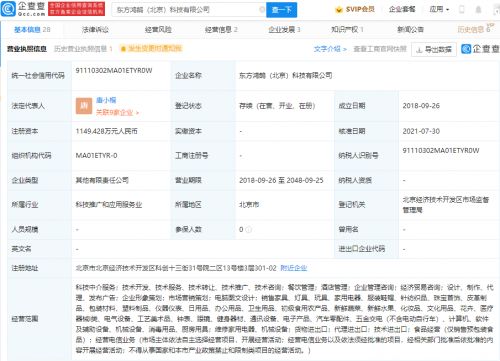Click the 注册地址 row label
This screenshot has width=500, height=361.
pos(25,268)
